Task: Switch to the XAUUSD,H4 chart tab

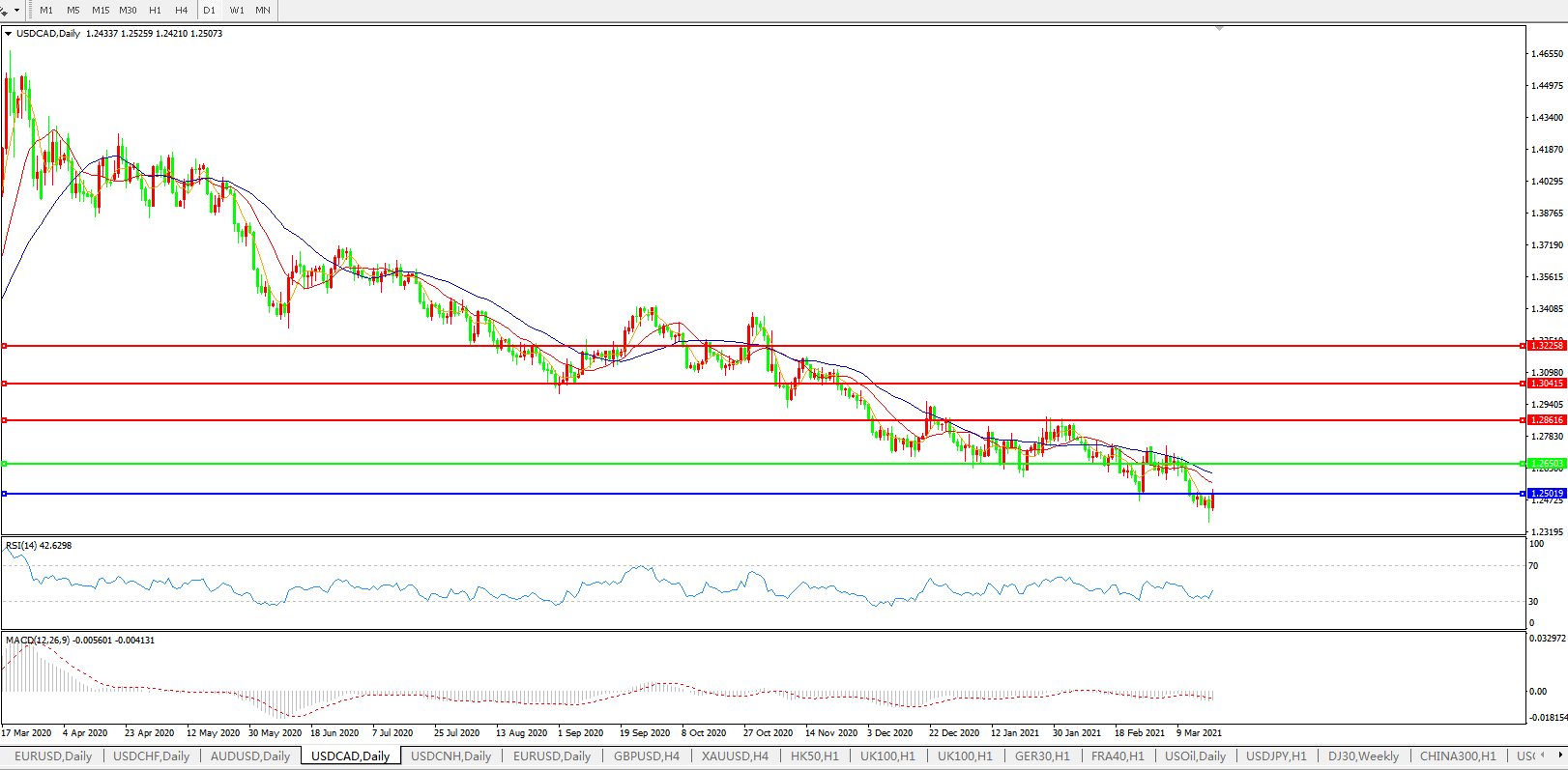Action: 735,756
